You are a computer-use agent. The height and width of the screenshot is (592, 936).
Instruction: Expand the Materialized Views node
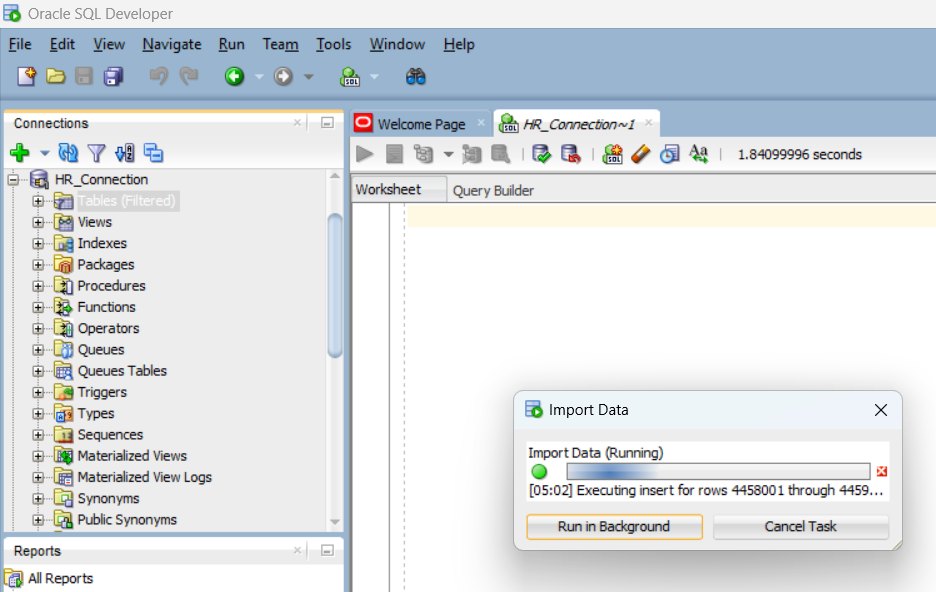(38, 456)
